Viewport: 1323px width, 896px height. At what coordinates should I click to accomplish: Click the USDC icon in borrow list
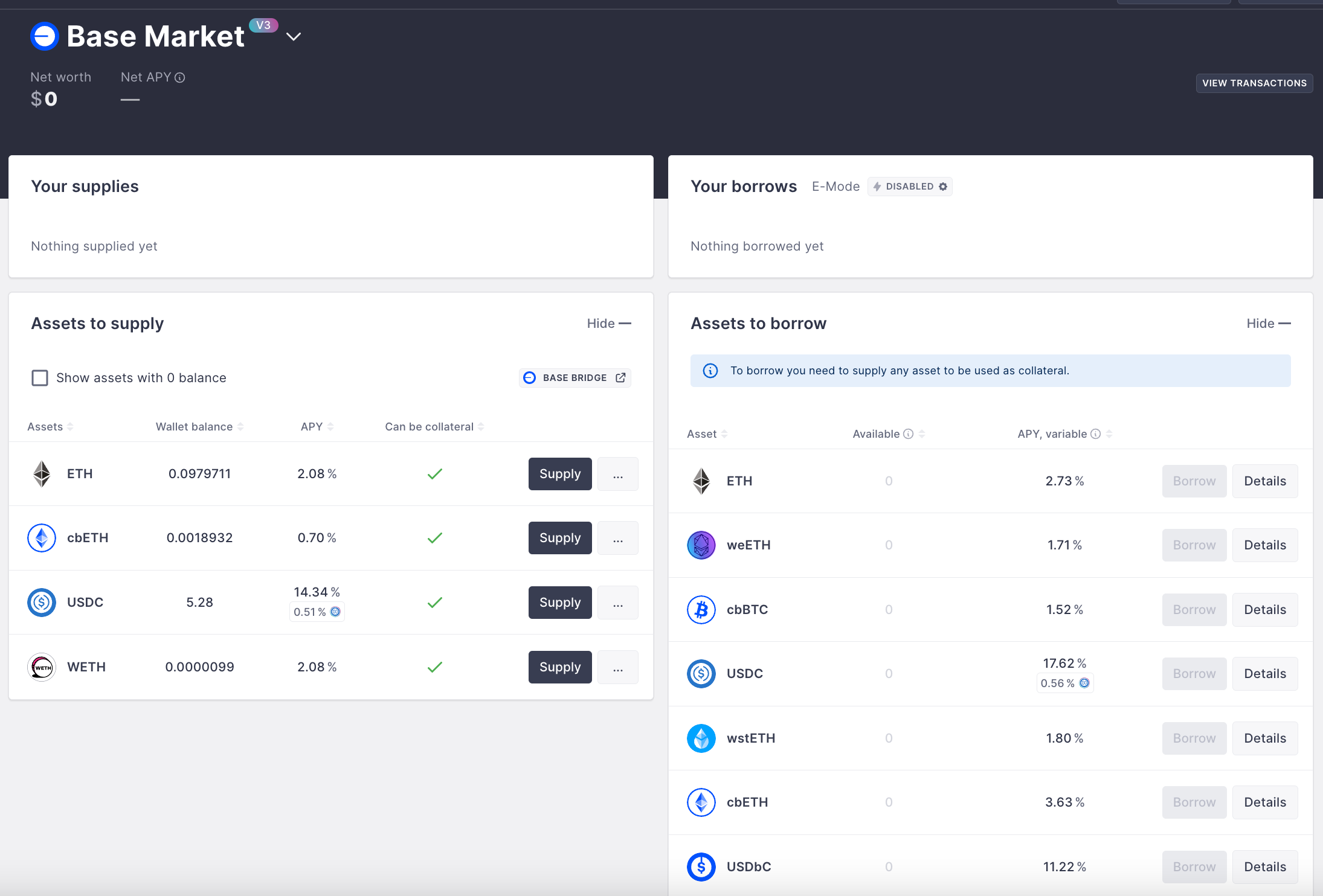coord(701,674)
